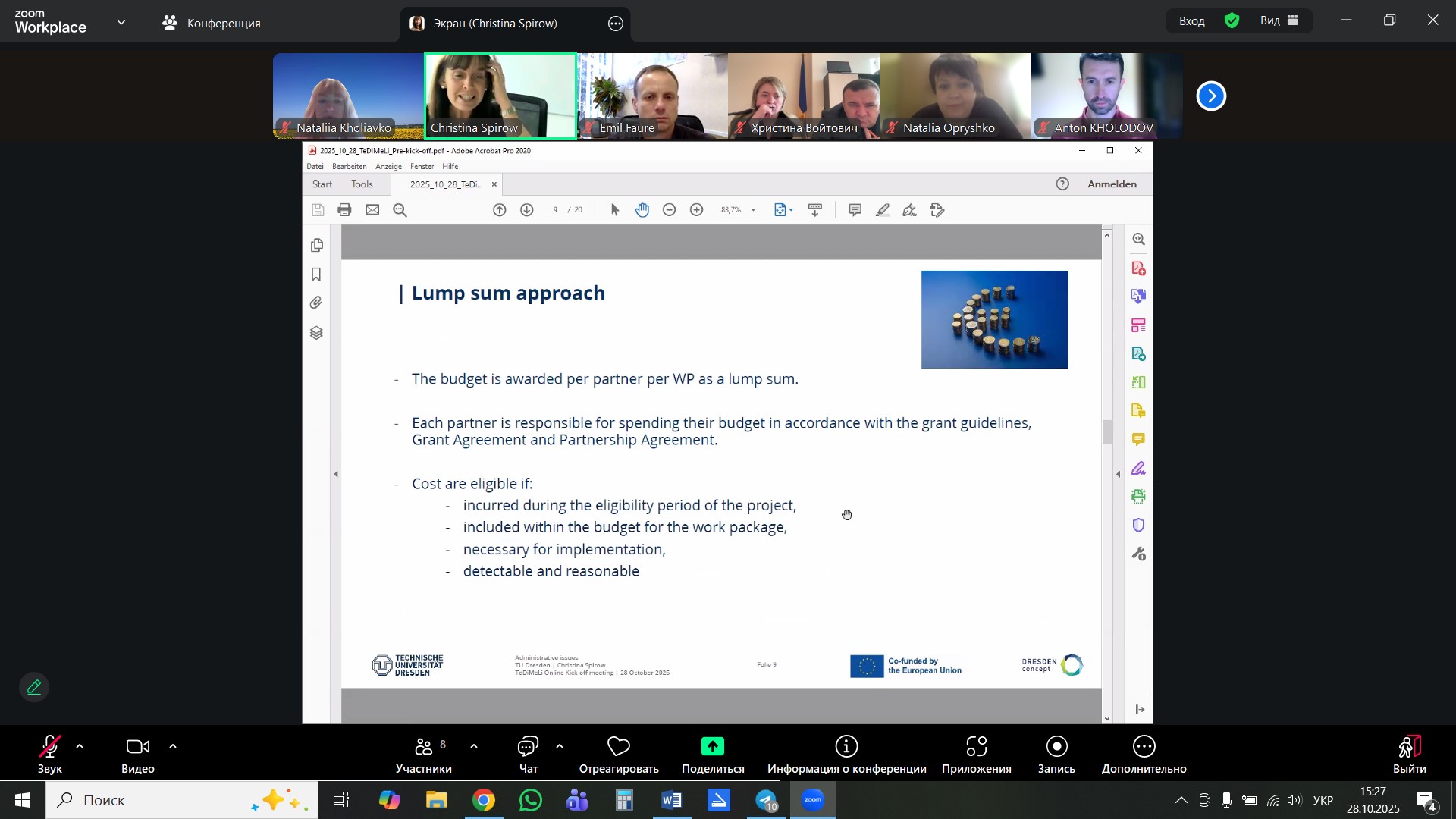Start recording with the Запись button
Image resolution: width=1456 pixels, height=819 pixels.
[x=1056, y=754]
